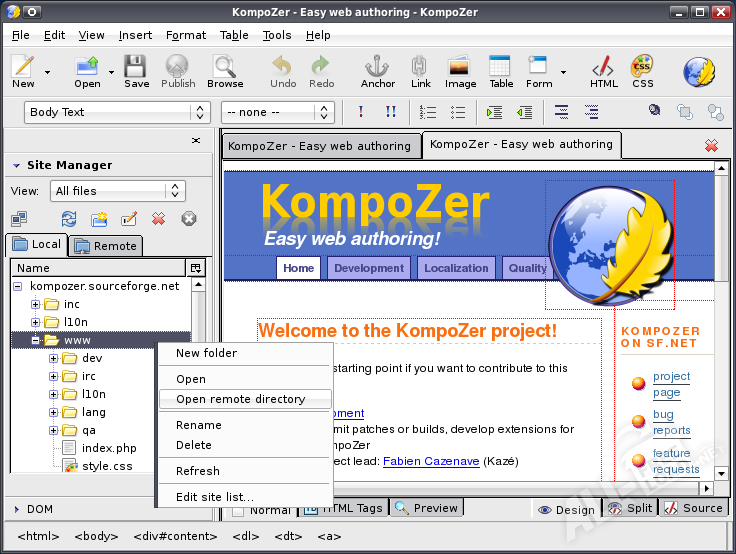Click the Anchor toolbar icon
Viewport: 736px width, 554px height.
tap(378, 72)
